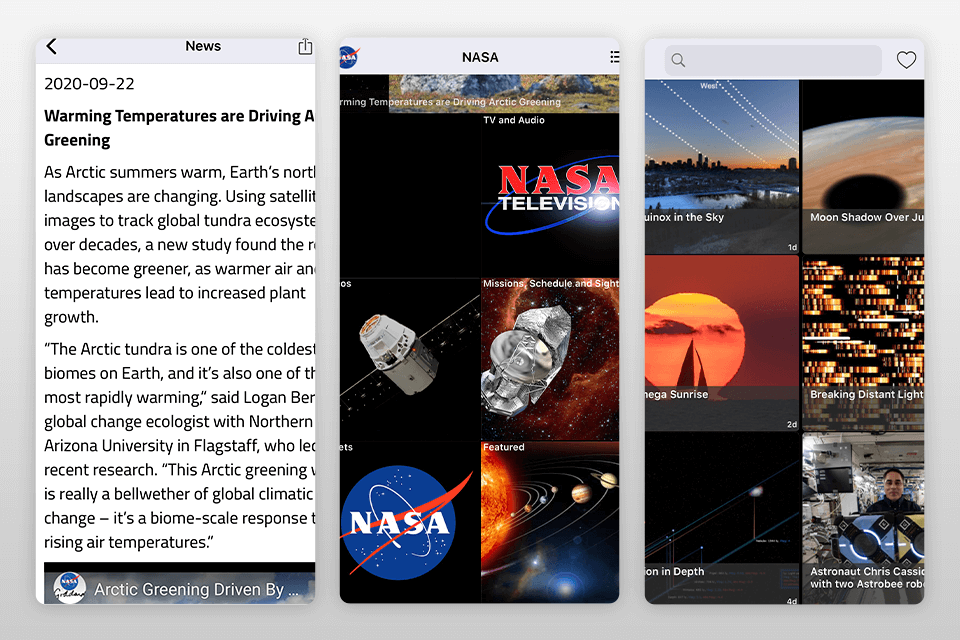Tap the share icon on the News page

coord(305,46)
